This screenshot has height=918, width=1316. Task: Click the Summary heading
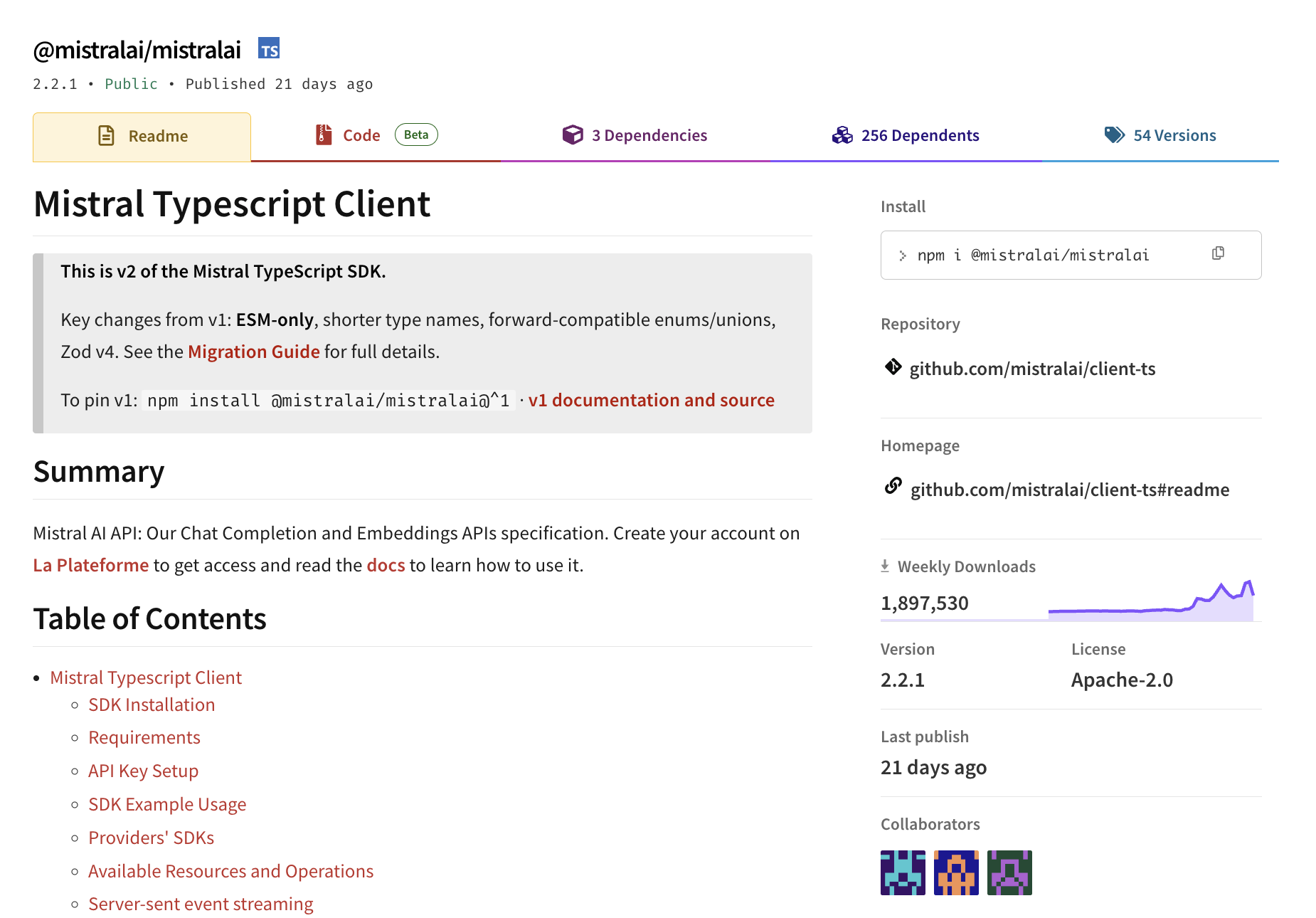99,472
